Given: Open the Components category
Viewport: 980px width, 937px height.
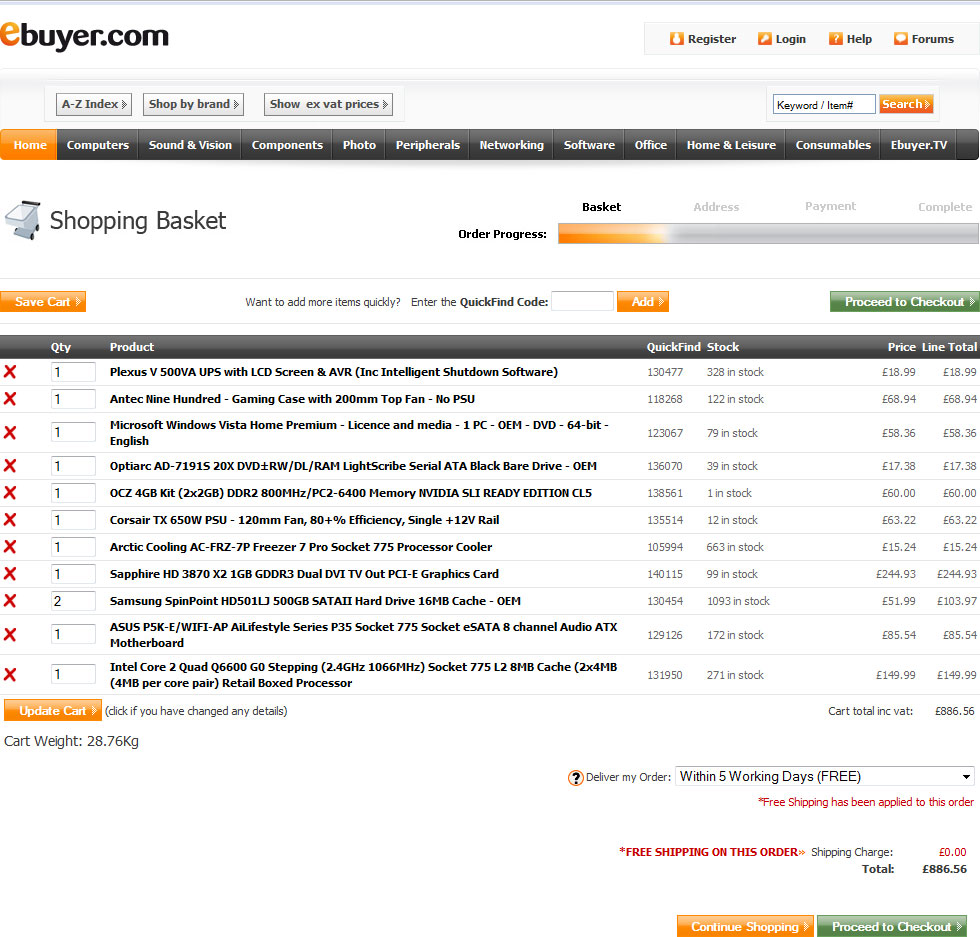Looking at the screenshot, I should (x=287, y=145).
